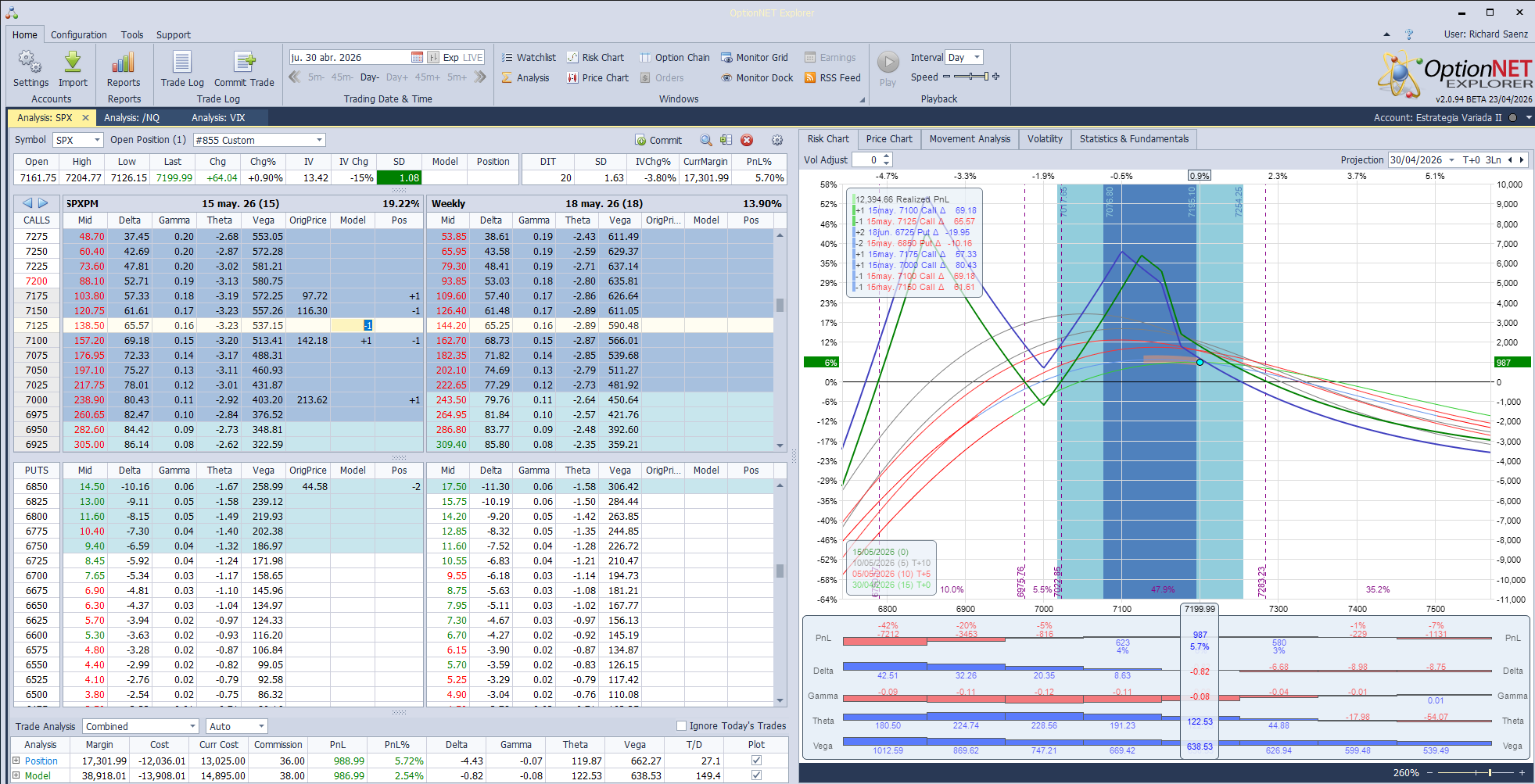Viewport: 1535px width, 784px height.
Task: Click the Vol Adjust value field
Action: 866,159
